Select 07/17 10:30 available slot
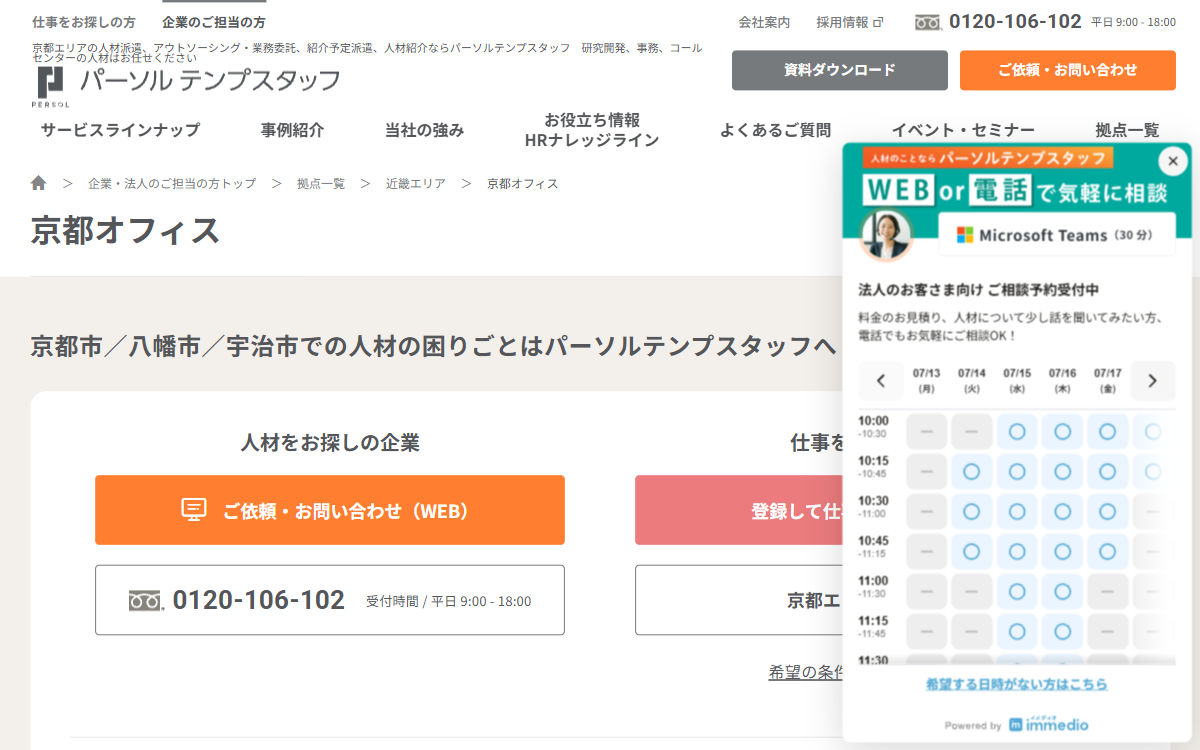The width and height of the screenshot is (1200, 750). 1107,512
